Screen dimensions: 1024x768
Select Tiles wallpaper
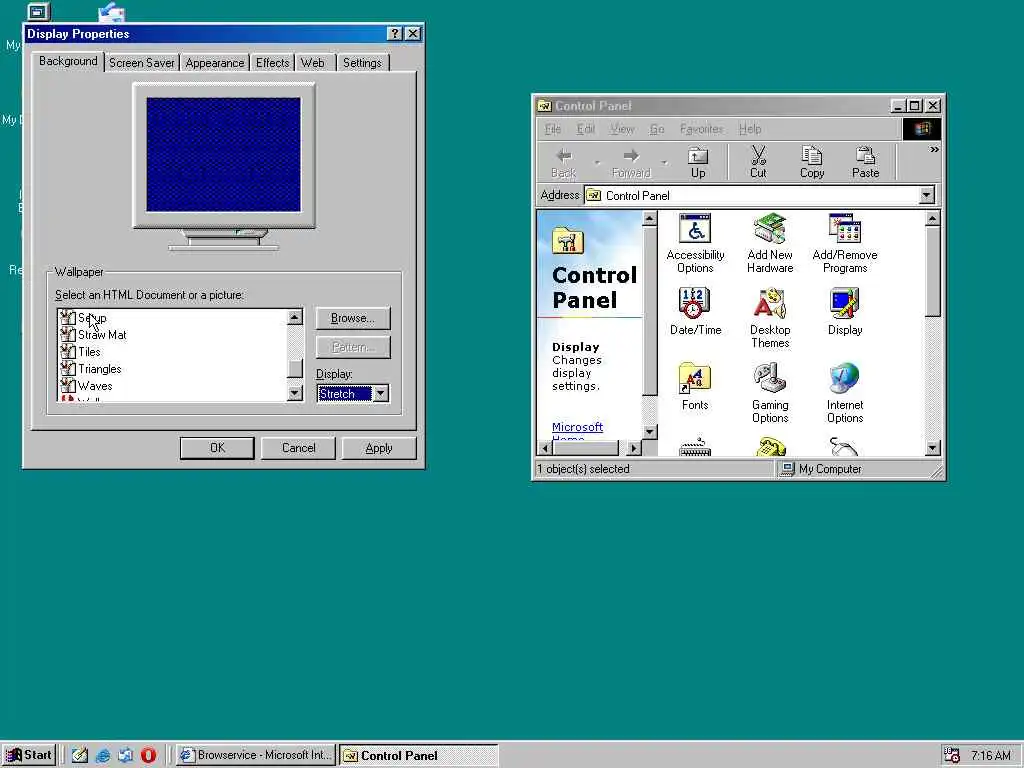[89, 352]
